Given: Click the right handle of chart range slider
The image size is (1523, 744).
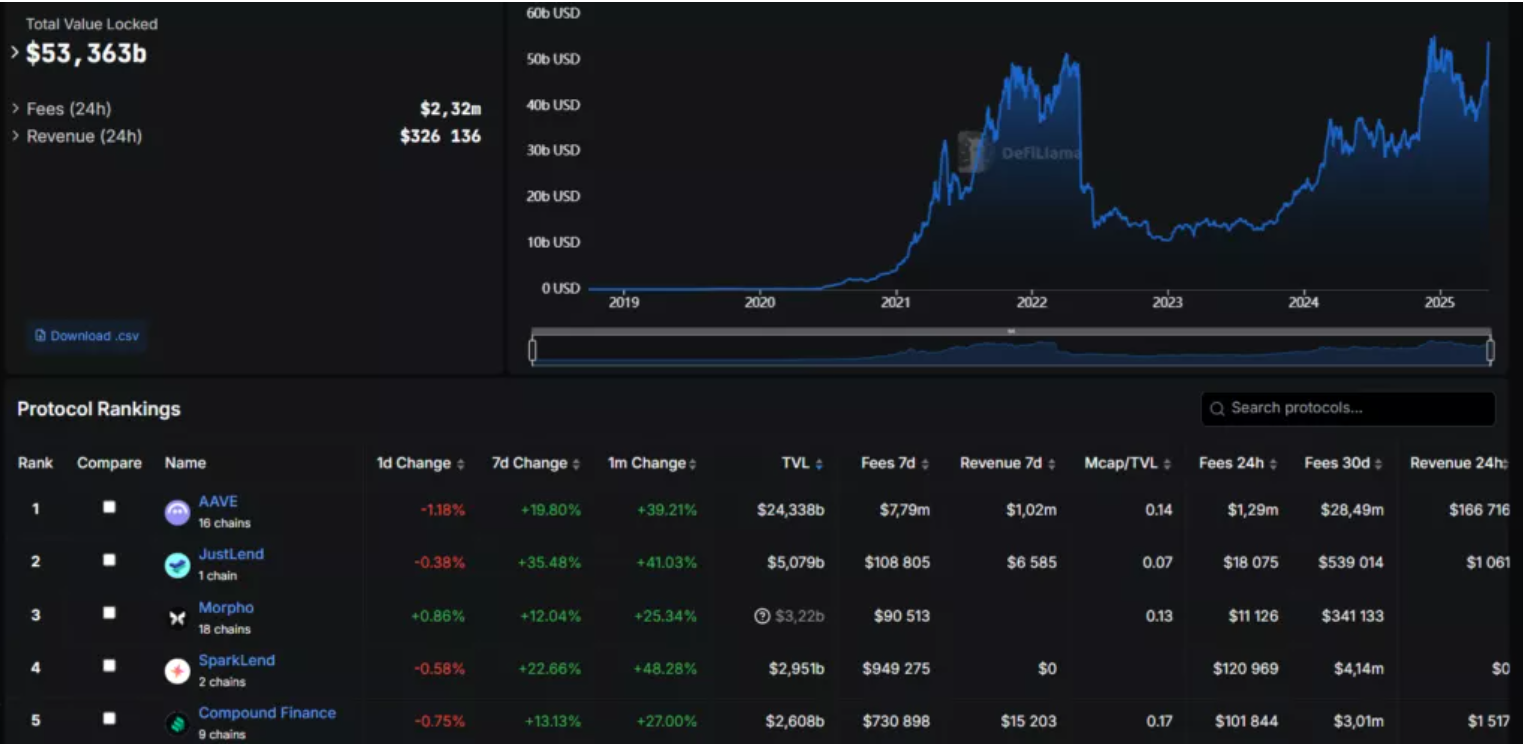Looking at the screenshot, I should (1491, 350).
